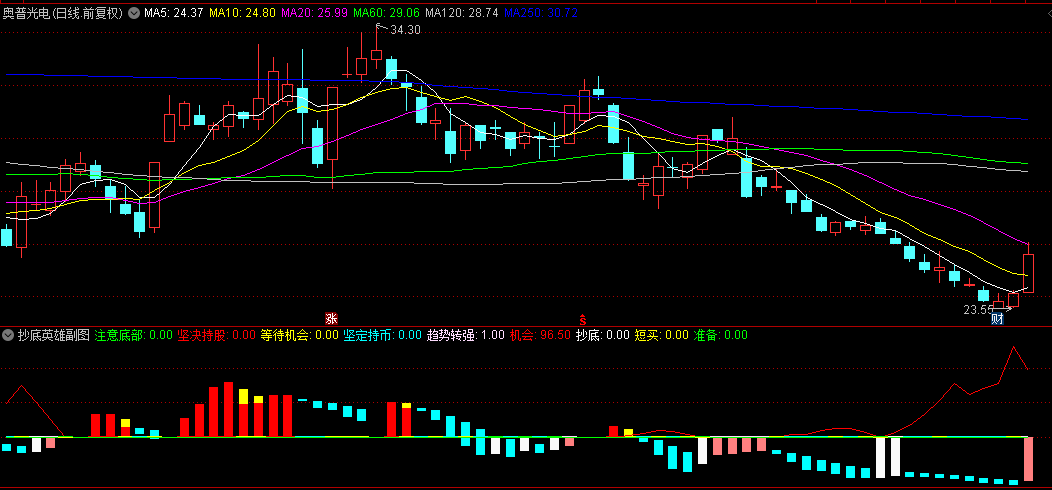Click the red S signal marker
Screen dimensions: 1052x490
[583, 319]
